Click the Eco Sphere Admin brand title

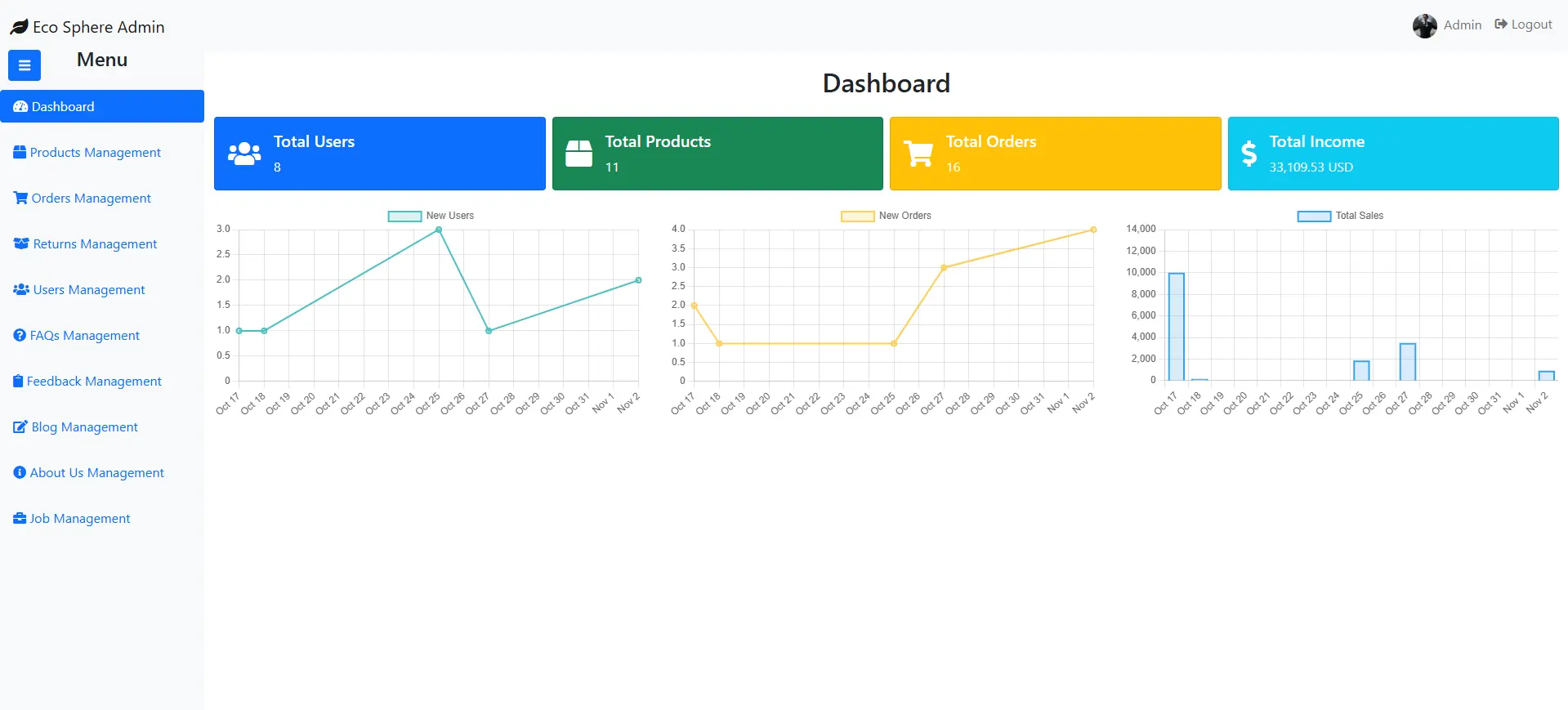pos(98,27)
